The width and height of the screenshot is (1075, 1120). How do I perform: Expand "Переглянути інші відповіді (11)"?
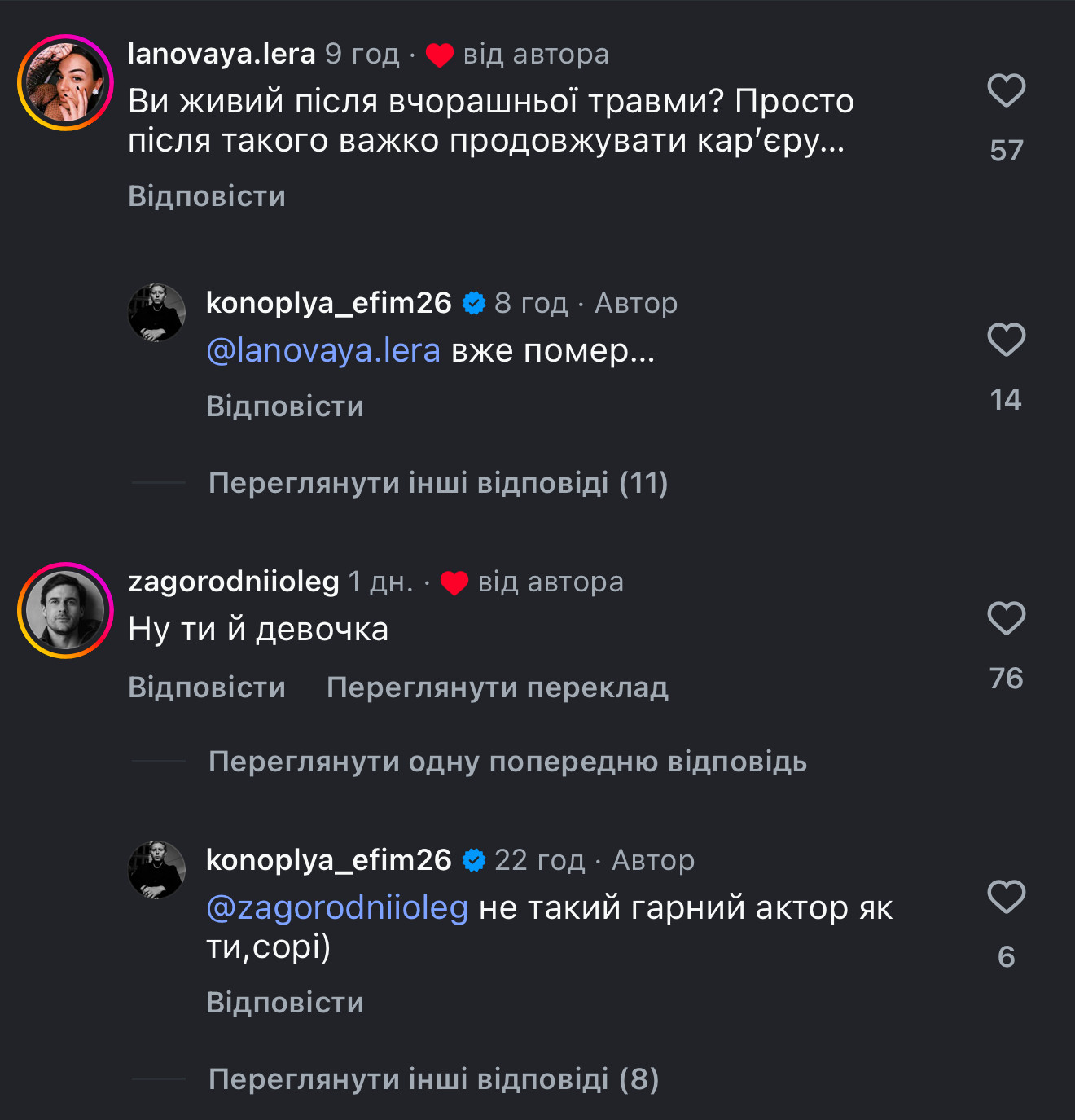click(x=438, y=483)
